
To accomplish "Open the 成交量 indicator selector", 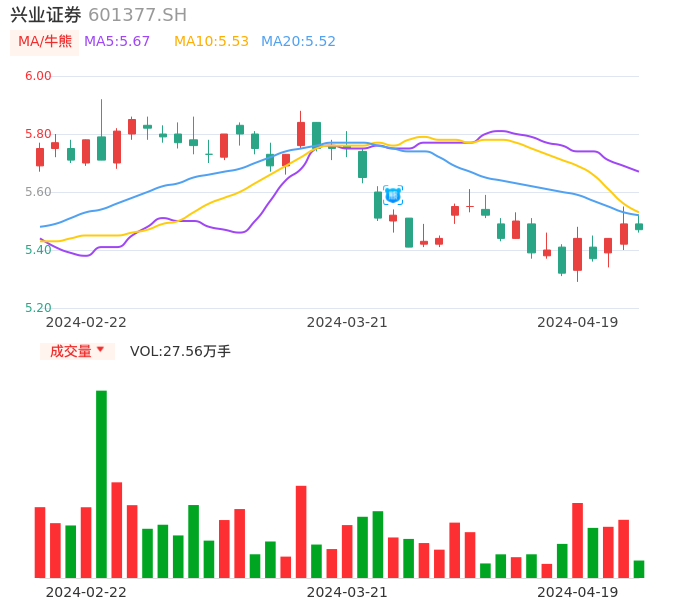I will click(x=71, y=351).
